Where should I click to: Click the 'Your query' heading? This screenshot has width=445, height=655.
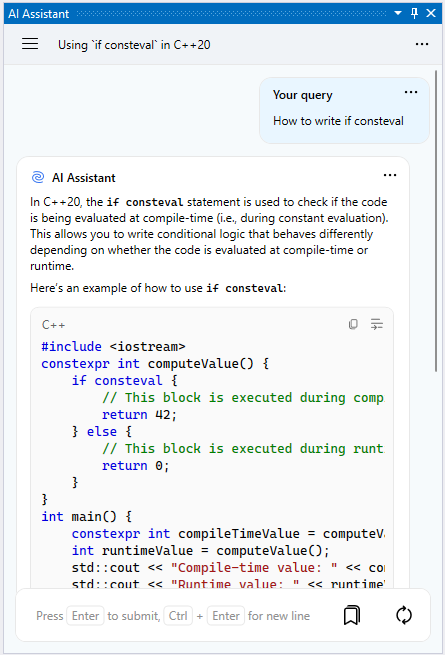[x=303, y=95]
